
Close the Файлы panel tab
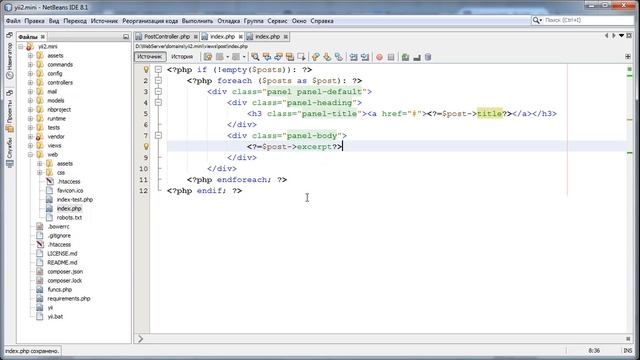42,37
